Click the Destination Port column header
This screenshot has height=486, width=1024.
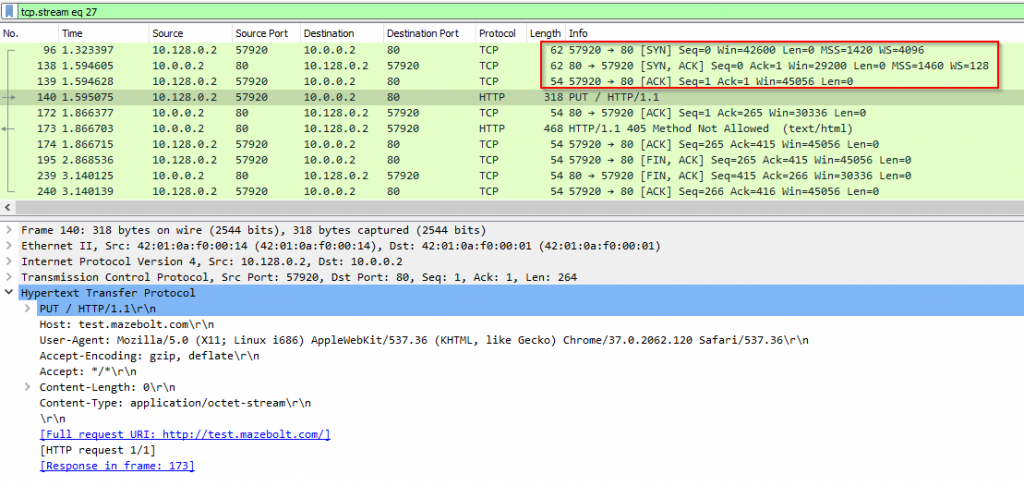[422, 34]
